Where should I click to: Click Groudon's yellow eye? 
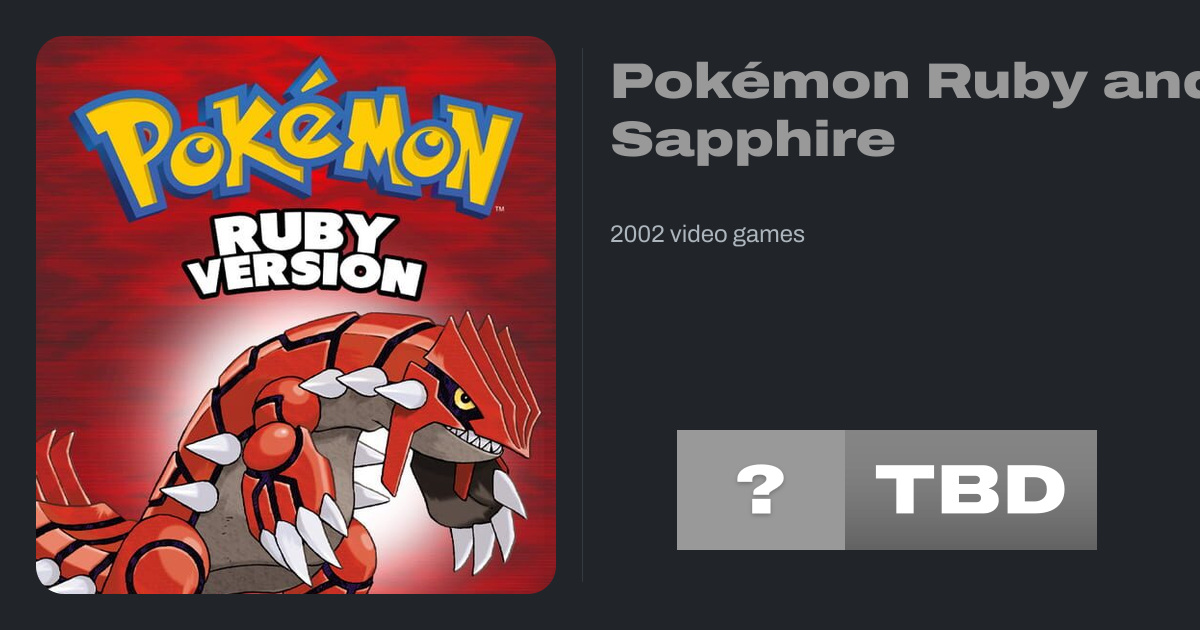click(464, 399)
